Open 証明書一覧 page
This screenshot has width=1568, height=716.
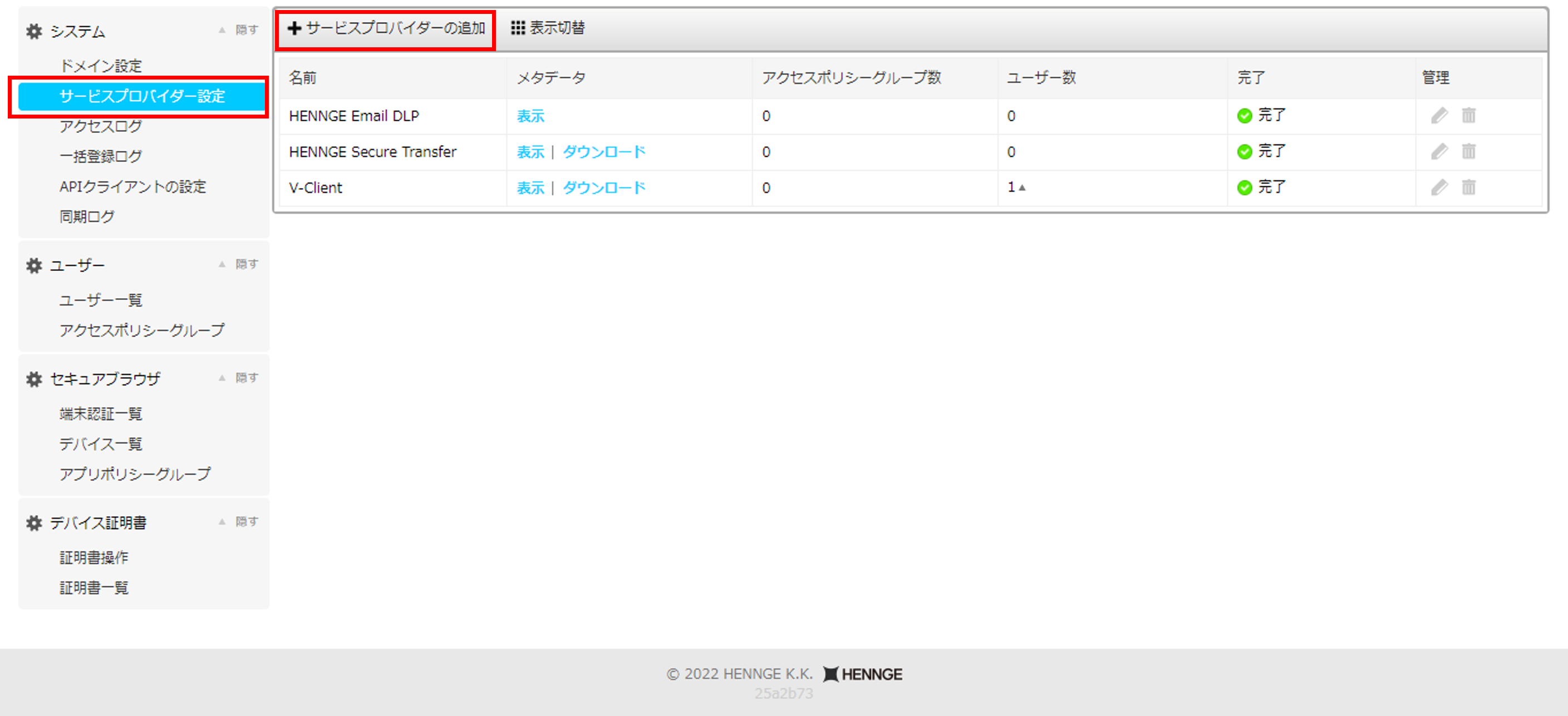click(94, 587)
